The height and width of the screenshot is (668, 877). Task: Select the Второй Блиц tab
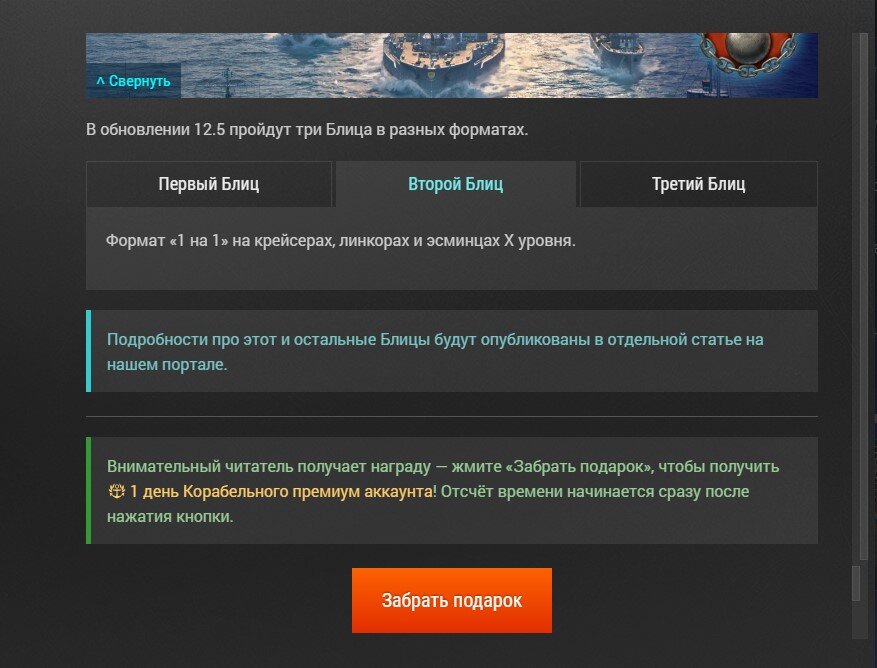[455, 184]
